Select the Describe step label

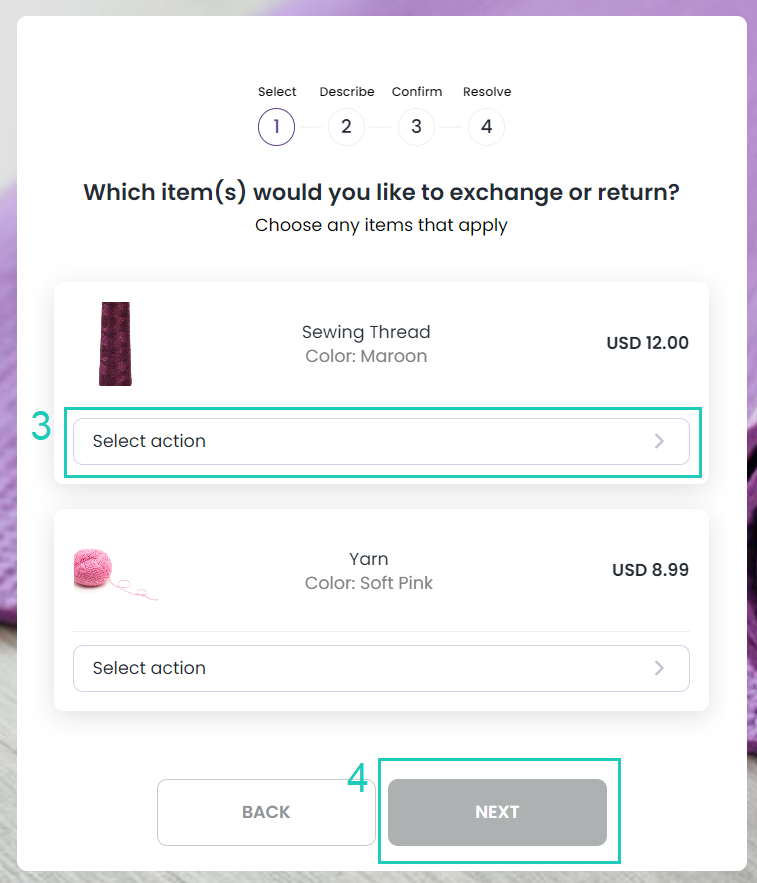347,91
